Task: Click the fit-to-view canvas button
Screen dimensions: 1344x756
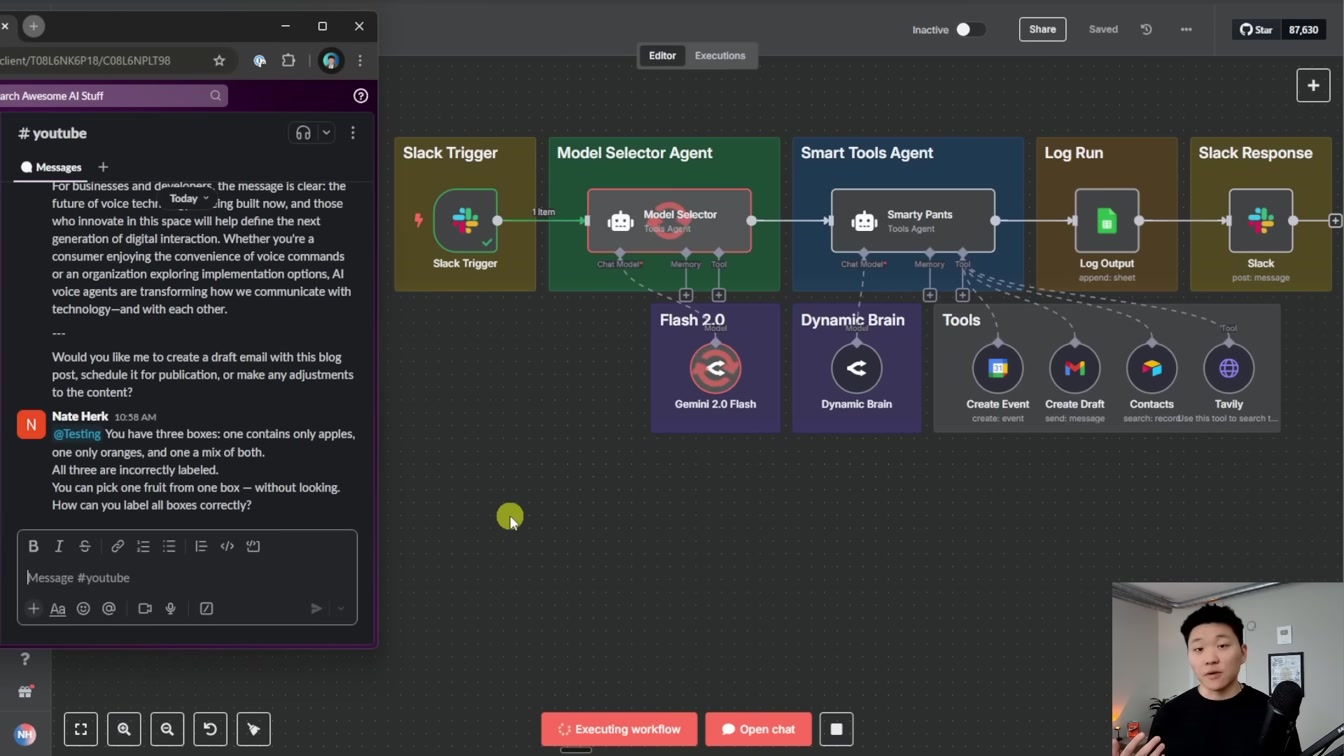Action: tap(81, 729)
